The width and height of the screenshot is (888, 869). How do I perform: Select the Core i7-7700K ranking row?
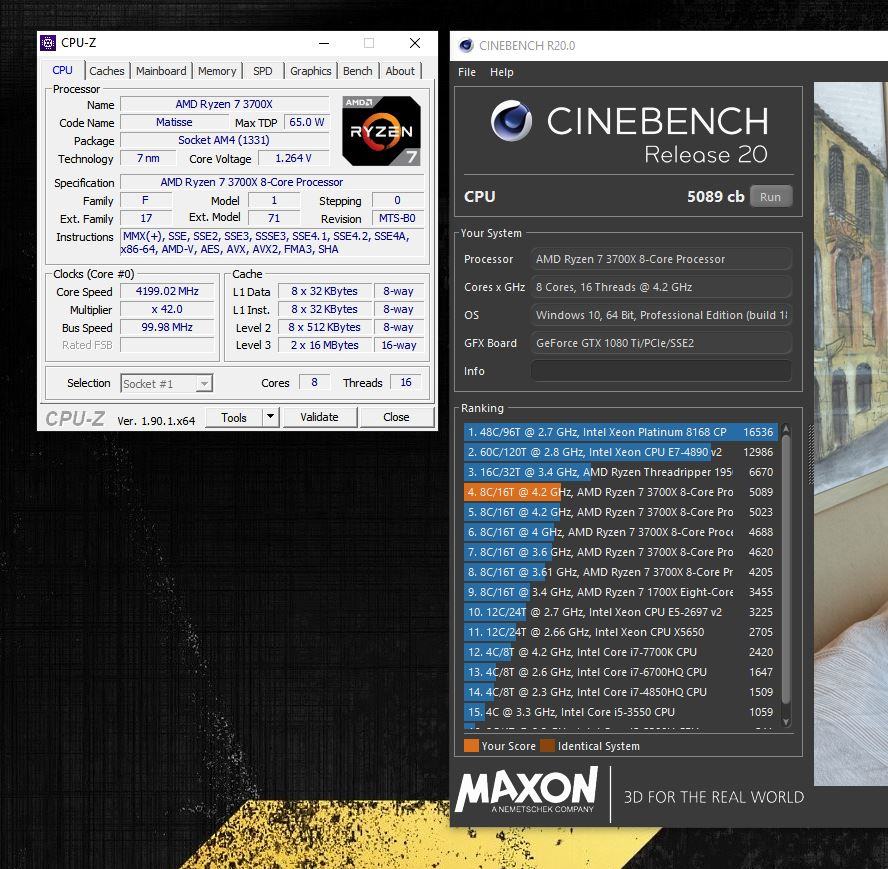coord(621,652)
